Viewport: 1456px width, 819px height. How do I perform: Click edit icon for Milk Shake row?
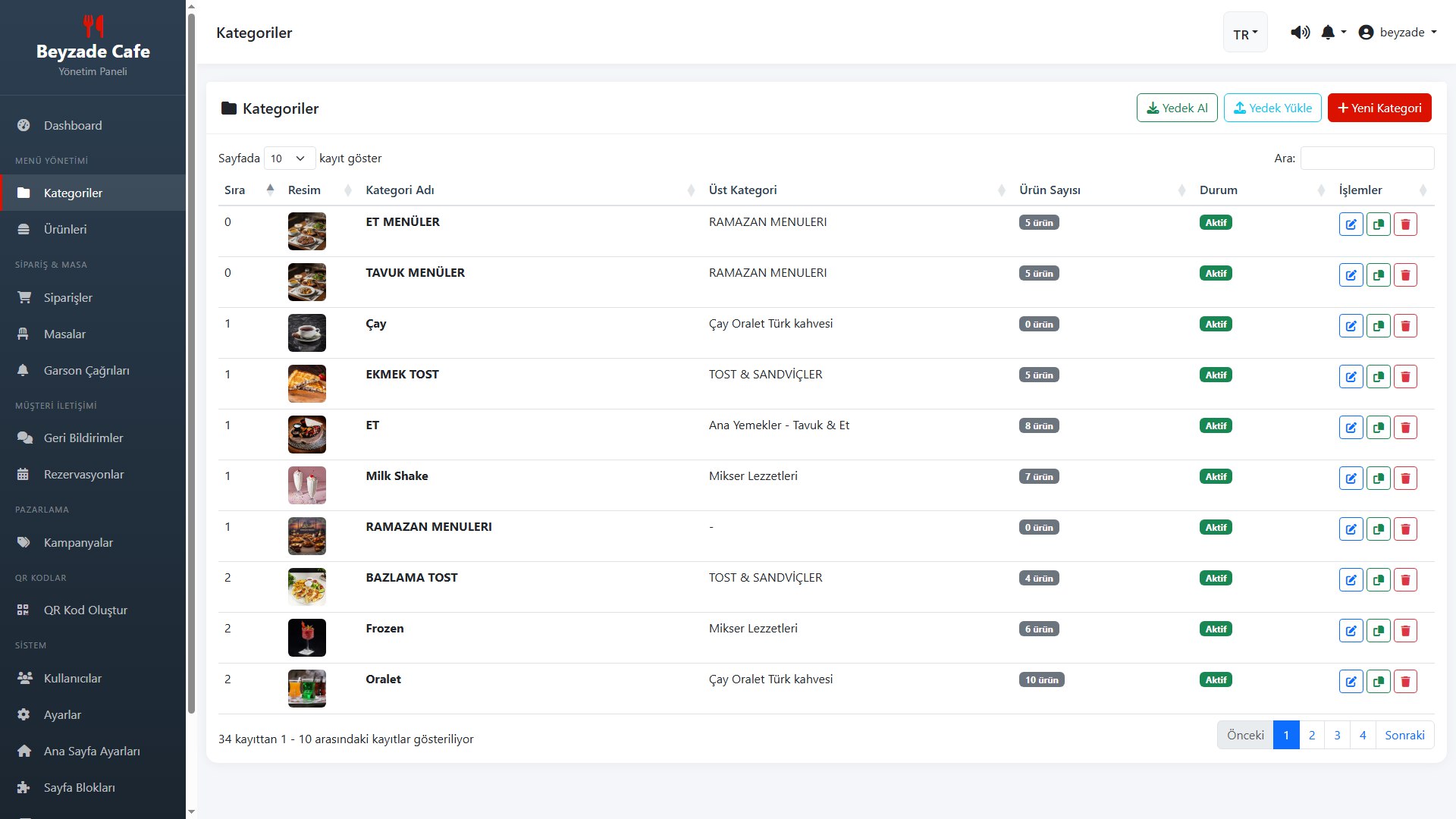coord(1351,479)
